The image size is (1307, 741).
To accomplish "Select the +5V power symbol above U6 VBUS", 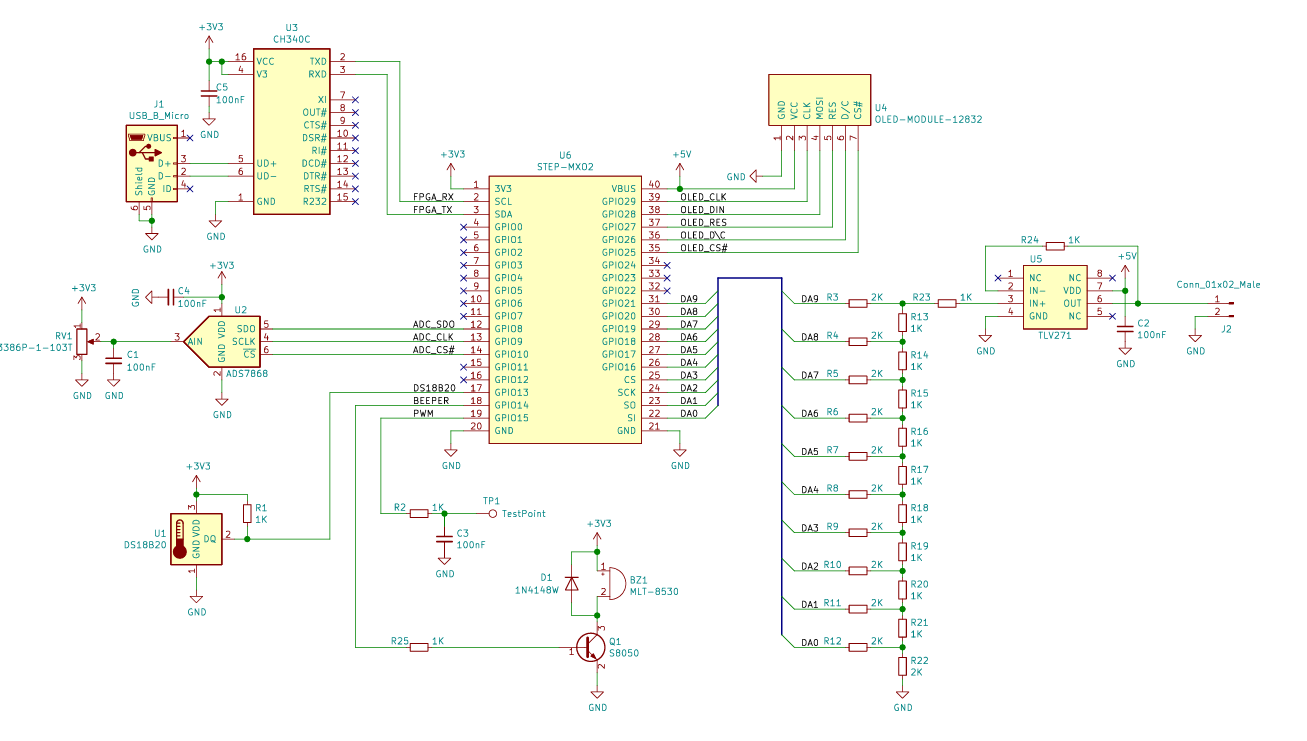I will click(x=680, y=156).
